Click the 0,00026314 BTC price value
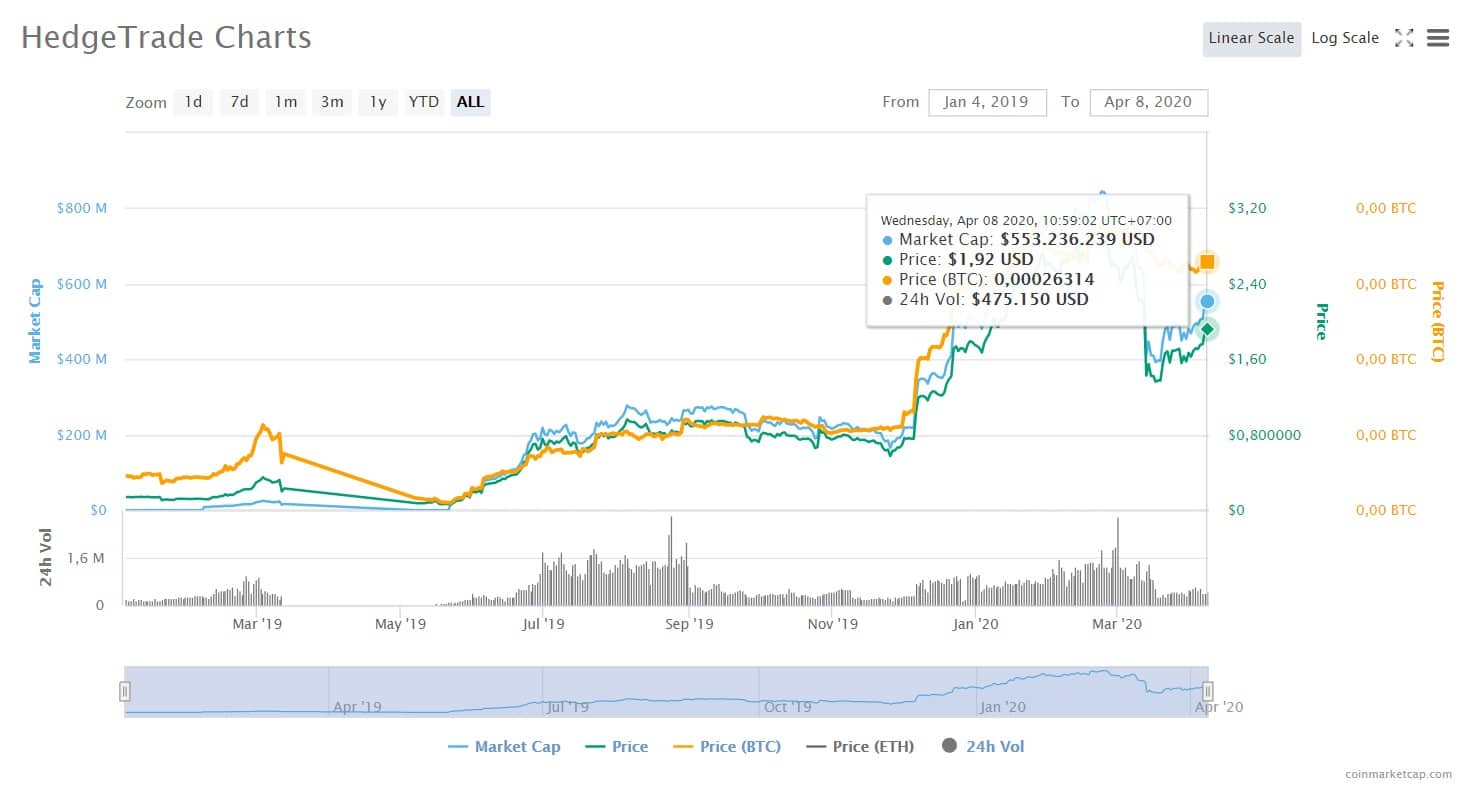Screen dimensions: 1464x785 [x=1044, y=279]
